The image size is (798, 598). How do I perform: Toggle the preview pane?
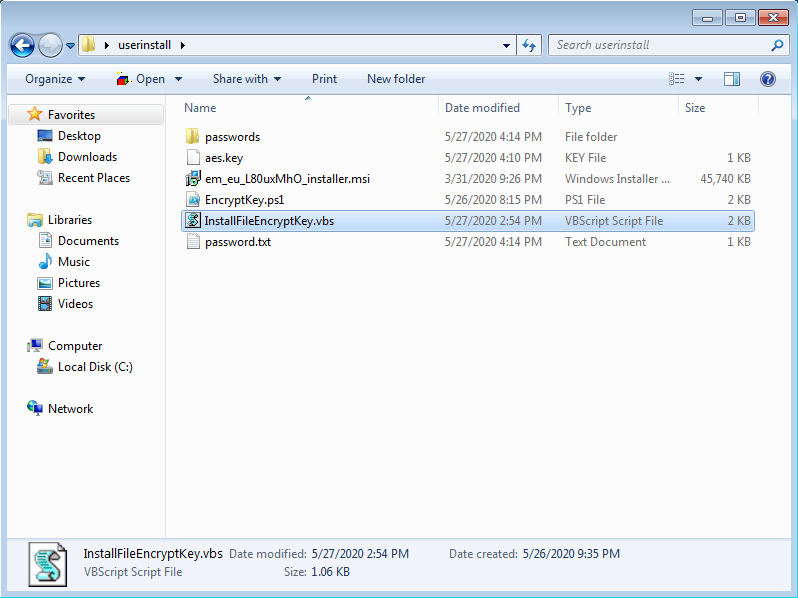pos(731,79)
